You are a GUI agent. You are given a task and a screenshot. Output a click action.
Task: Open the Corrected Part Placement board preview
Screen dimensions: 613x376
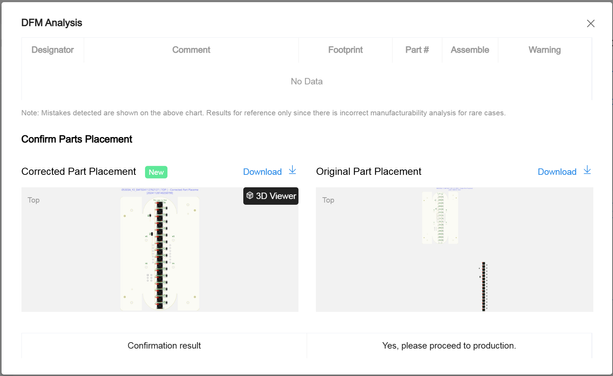[160, 249]
